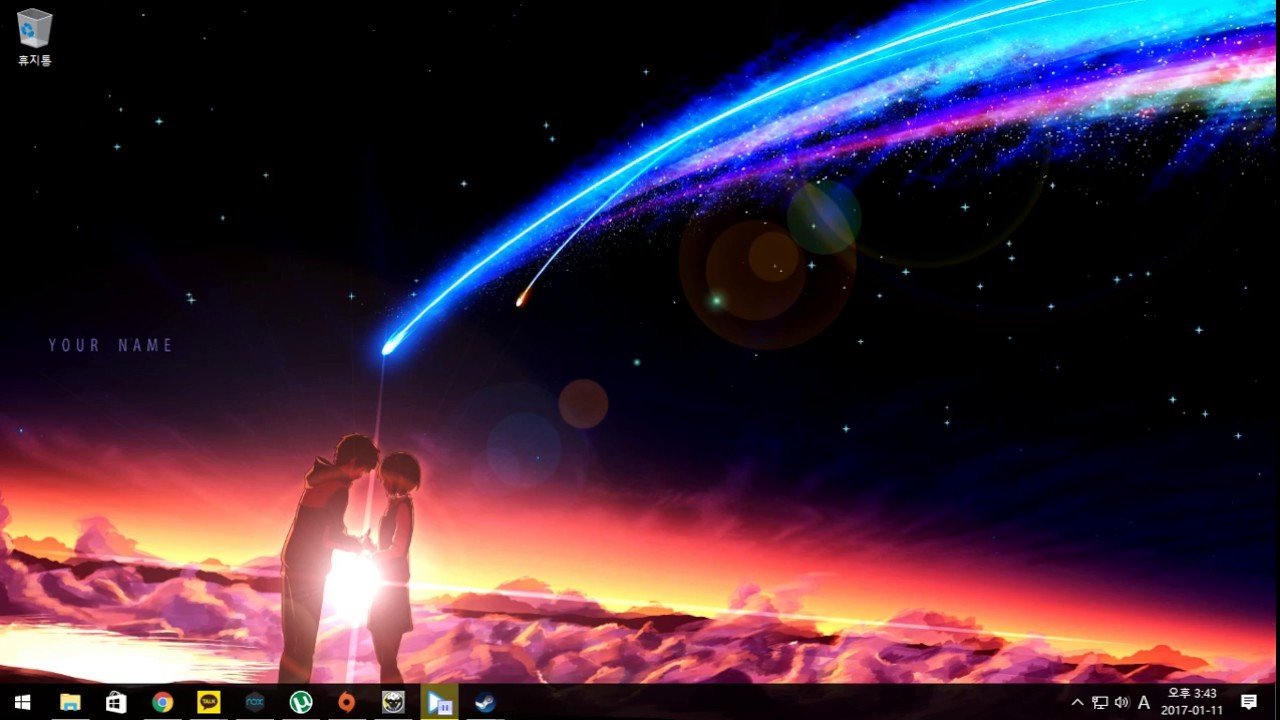1280x720 pixels.
Task: Open Nox App Player
Action: 254,703
